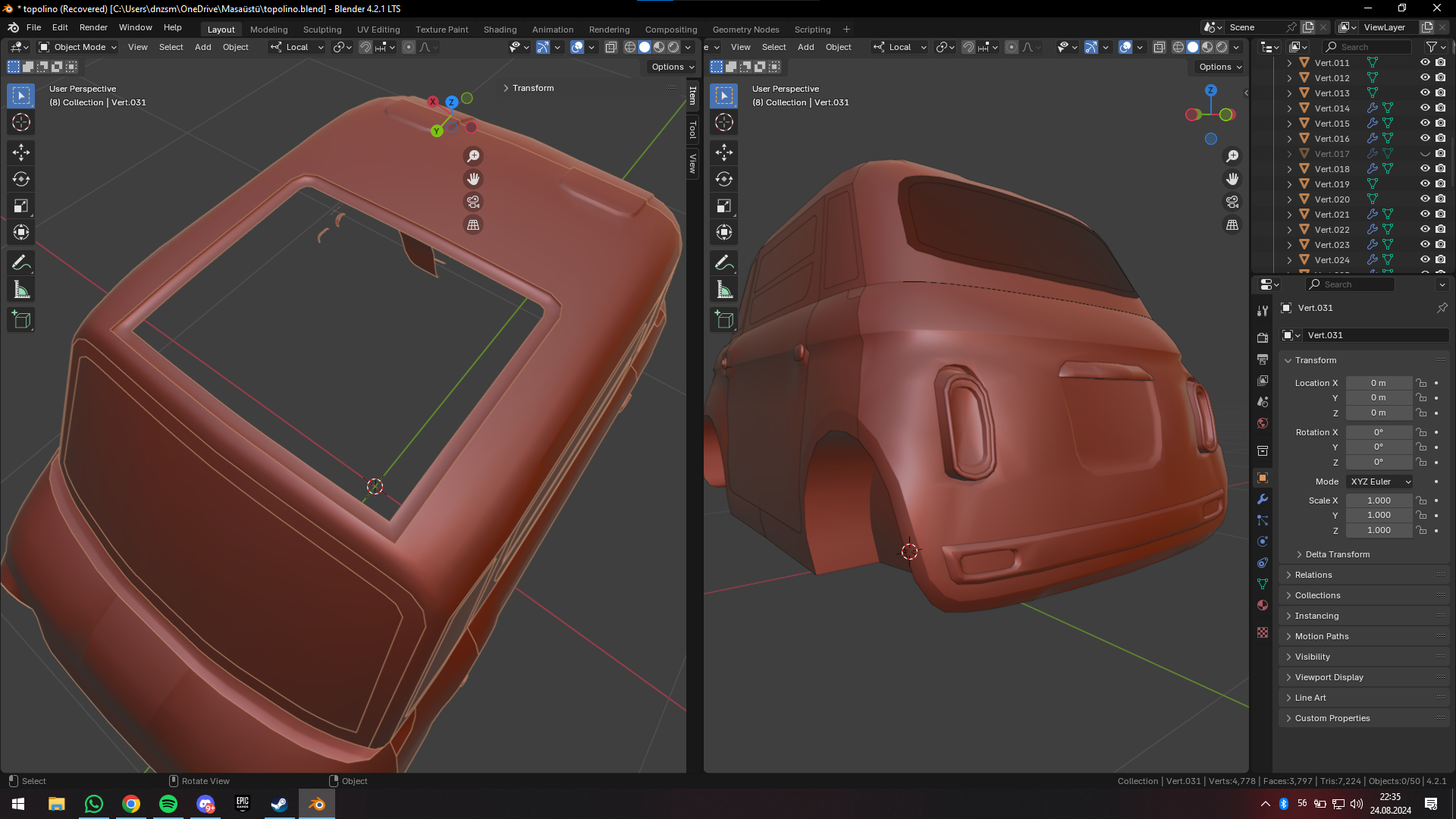Open the Material properties tab
The image size is (1456, 819).
pyautogui.click(x=1263, y=605)
